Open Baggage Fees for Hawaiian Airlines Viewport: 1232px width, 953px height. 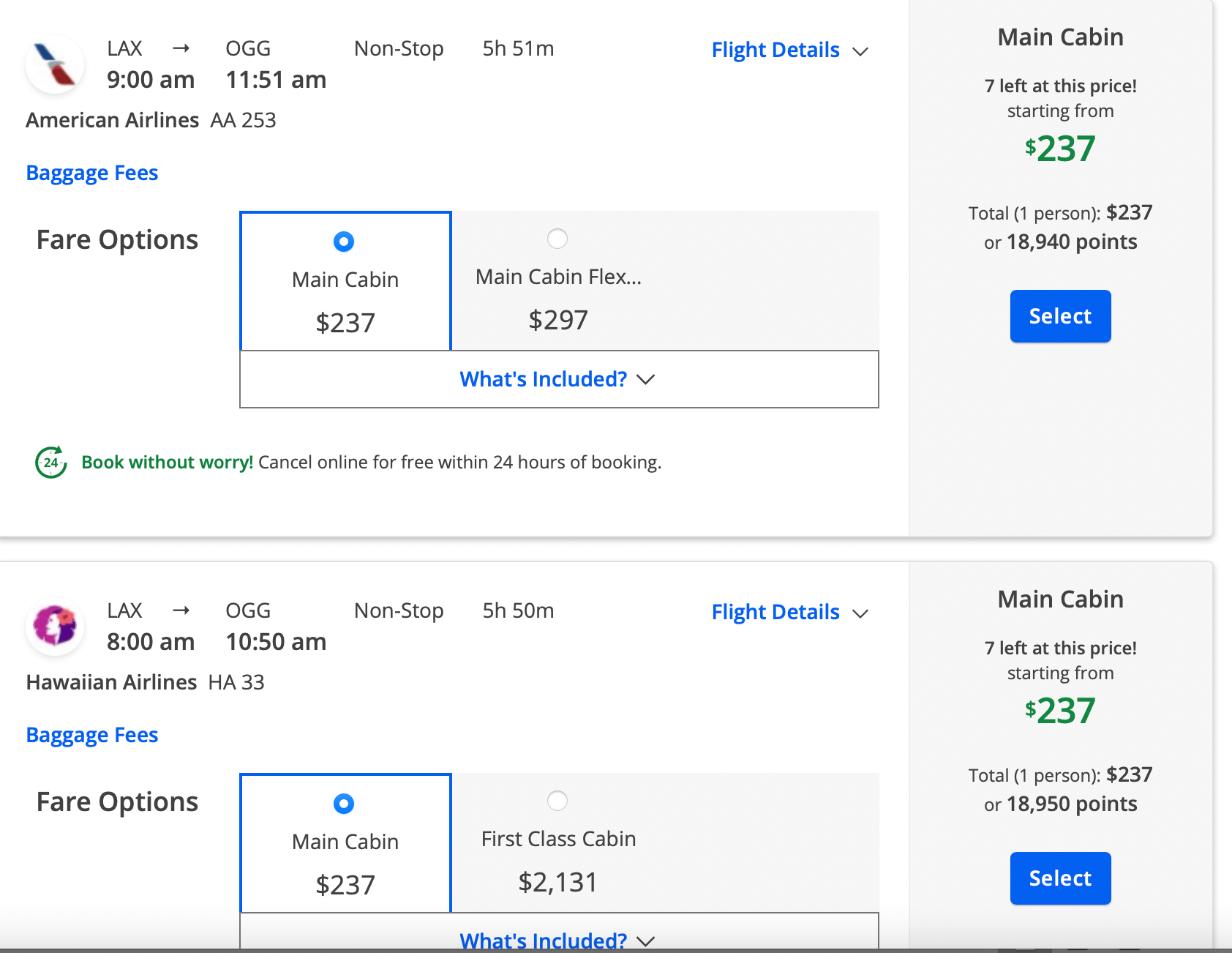(x=92, y=735)
